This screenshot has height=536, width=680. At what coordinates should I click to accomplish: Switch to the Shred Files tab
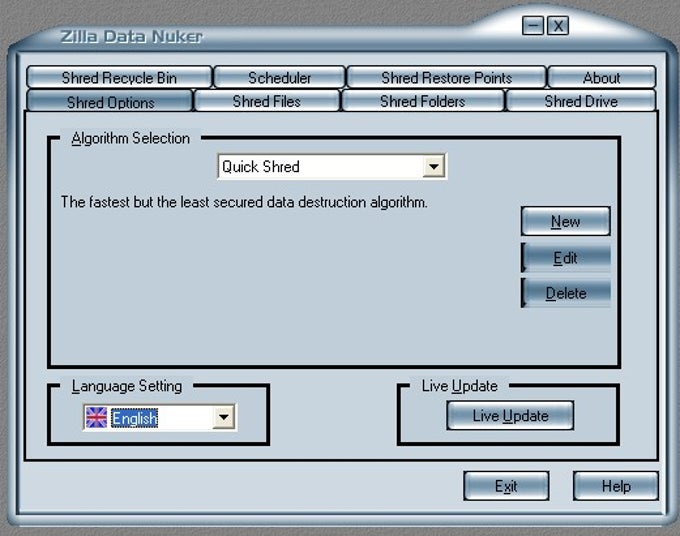click(267, 101)
